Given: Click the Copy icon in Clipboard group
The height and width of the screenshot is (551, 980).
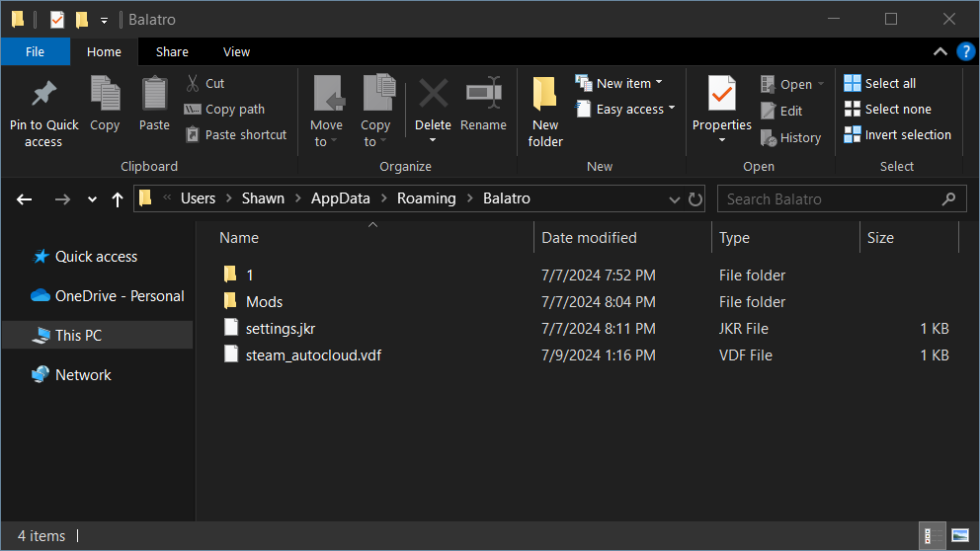Looking at the screenshot, I should [105, 96].
